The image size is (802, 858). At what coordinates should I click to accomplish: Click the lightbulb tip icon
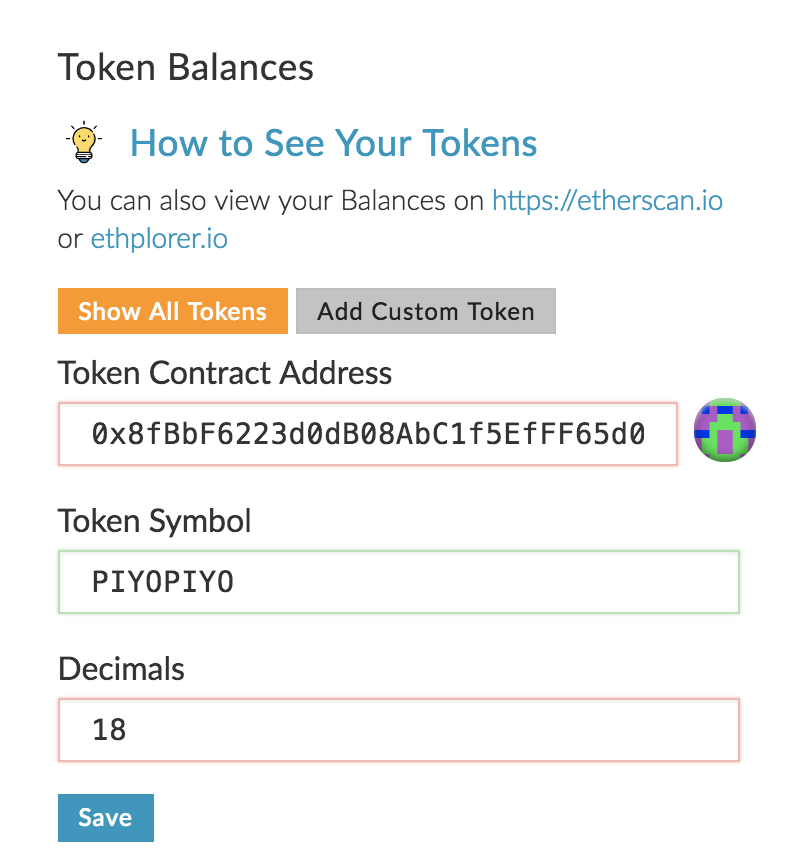[84, 142]
